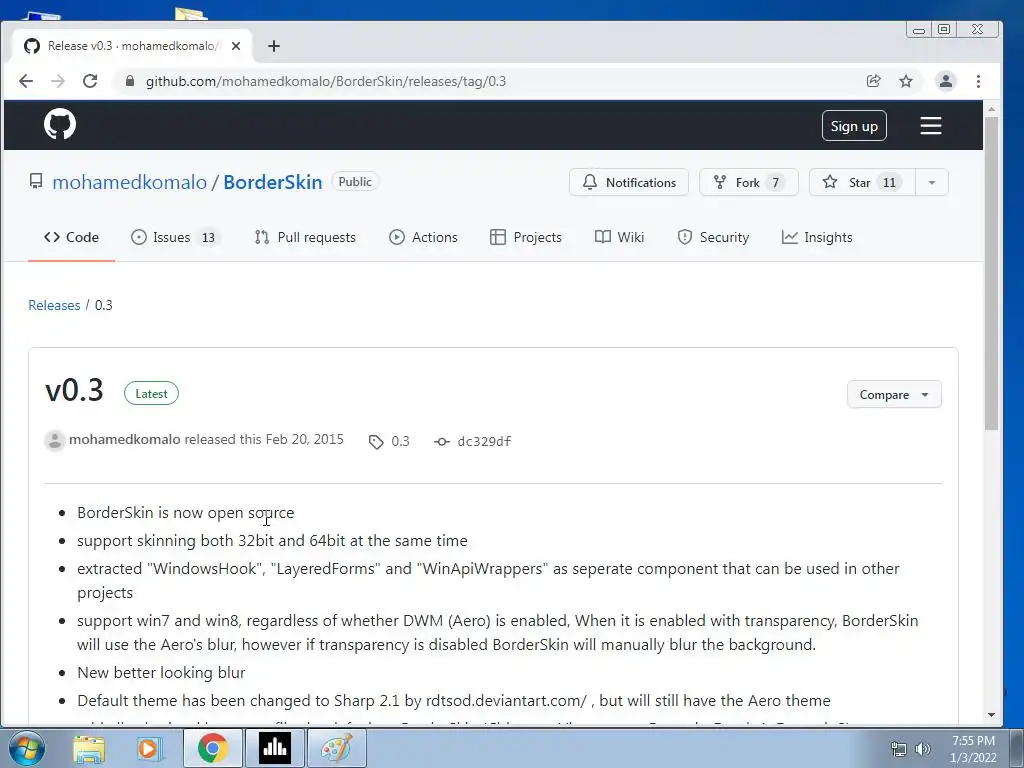Screen dimensions: 1024x768
Task: Click the page vertical scrollbar thumb
Action: pyautogui.click(x=991, y=273)
